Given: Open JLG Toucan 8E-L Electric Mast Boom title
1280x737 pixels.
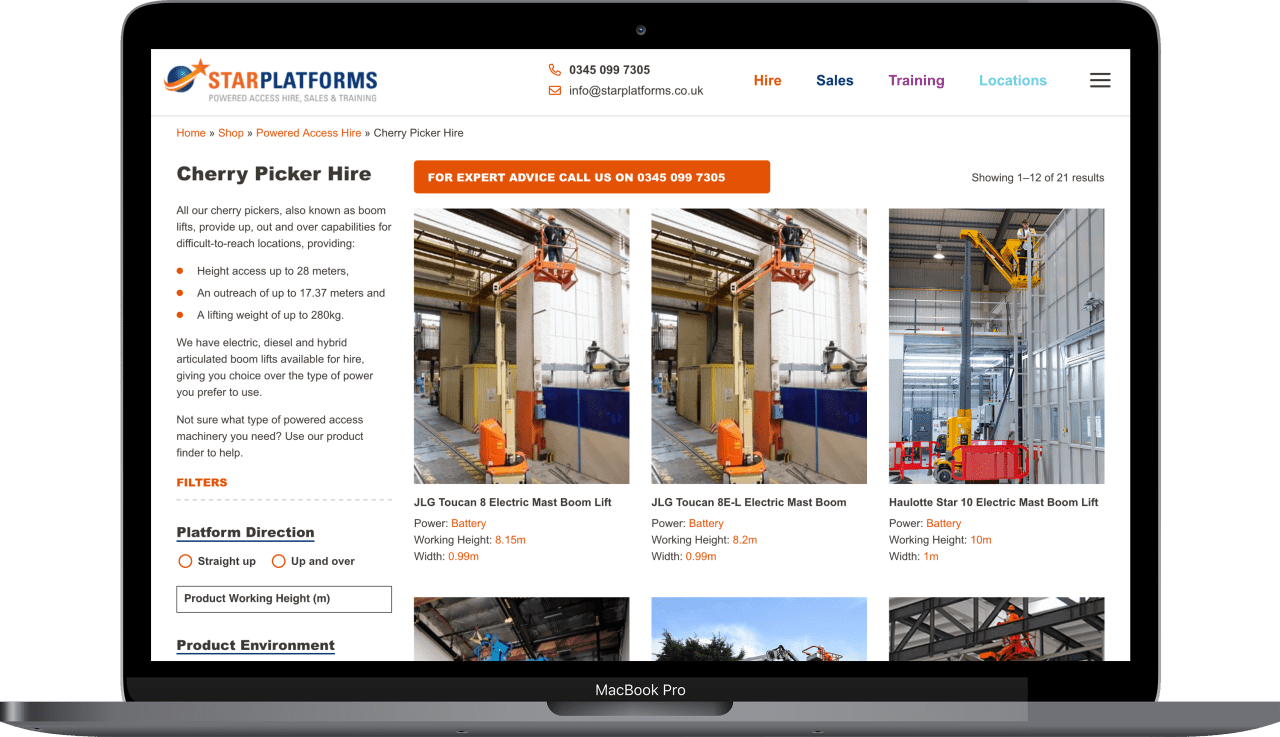Looking at the screenshot, I should [x=749, y=502].
